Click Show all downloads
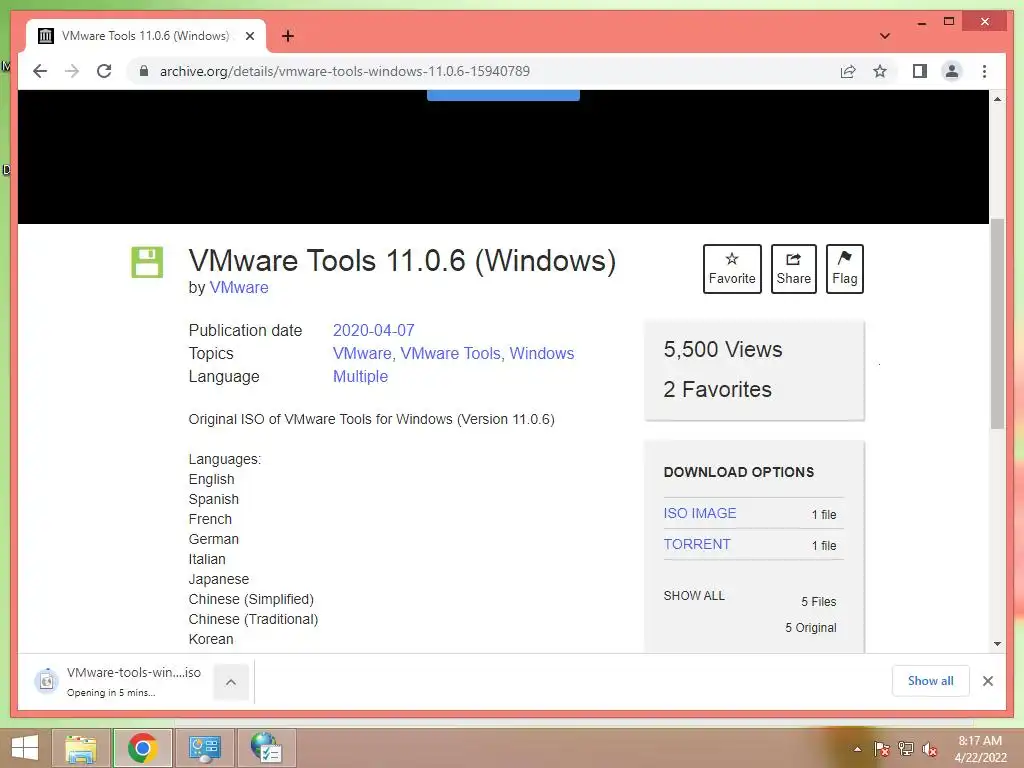1024x768 pixels. (930, 681)
